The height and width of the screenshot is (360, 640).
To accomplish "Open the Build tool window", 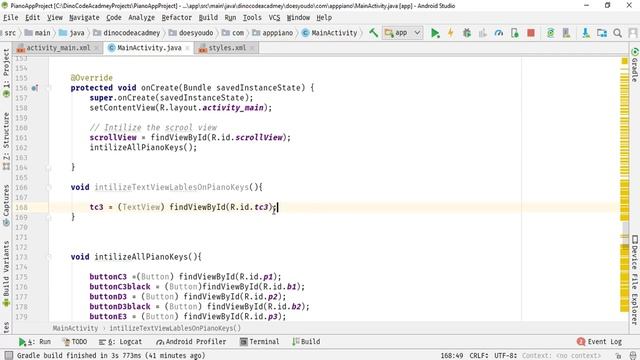I will [x=306, y=342].
